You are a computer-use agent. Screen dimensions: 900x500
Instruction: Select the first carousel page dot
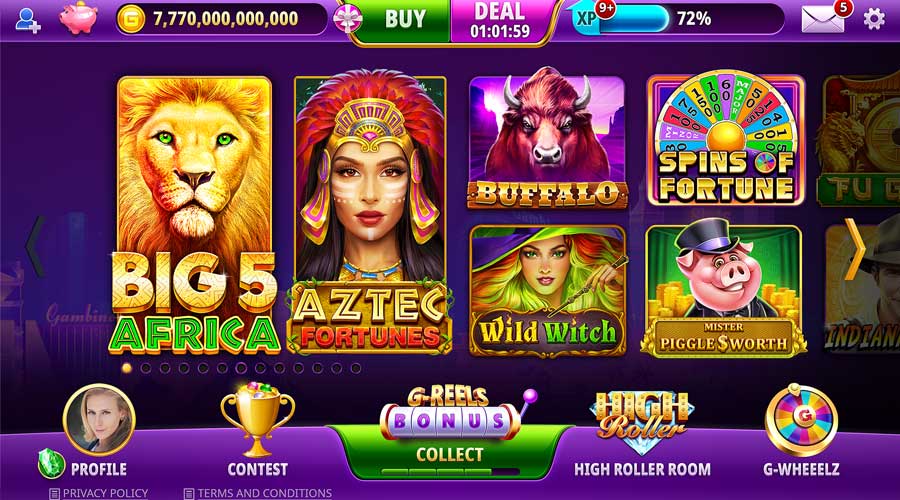[127, 368]
